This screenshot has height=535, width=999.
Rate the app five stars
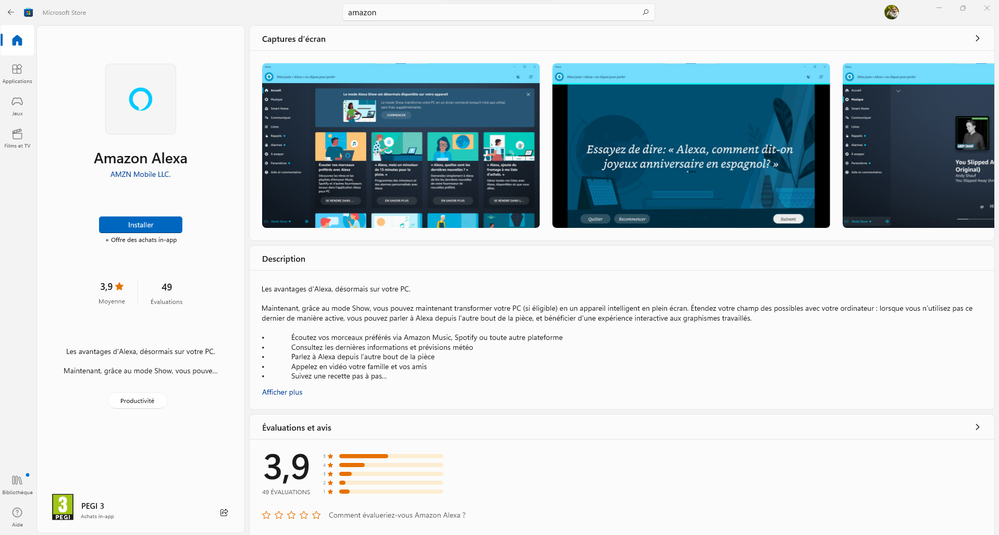point(316,515)
